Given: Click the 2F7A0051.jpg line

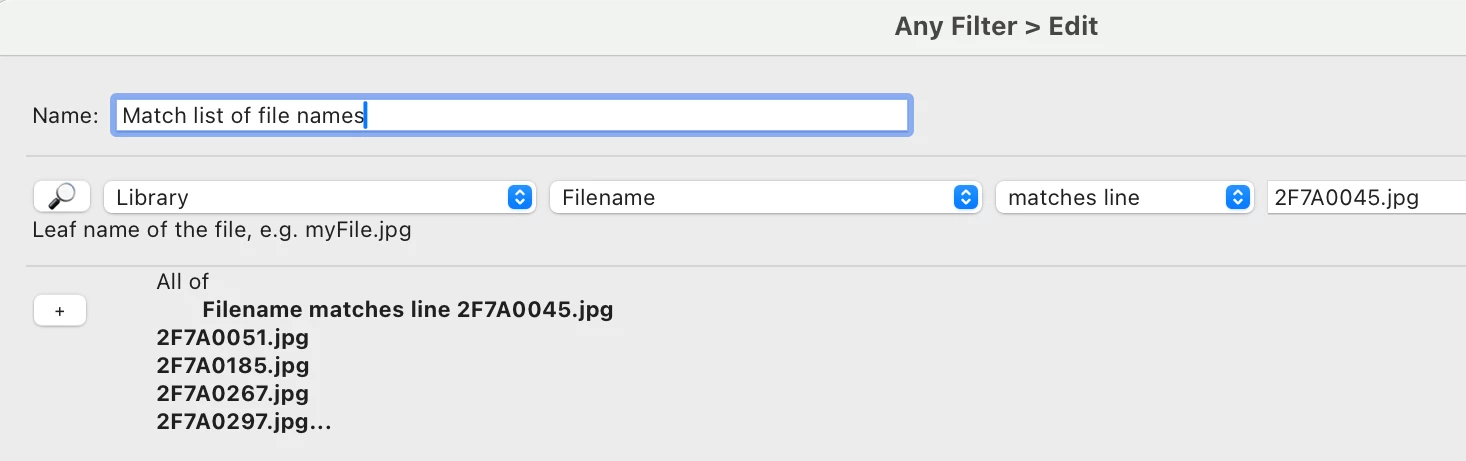Looking at the screenshot, I should [233, 337].
